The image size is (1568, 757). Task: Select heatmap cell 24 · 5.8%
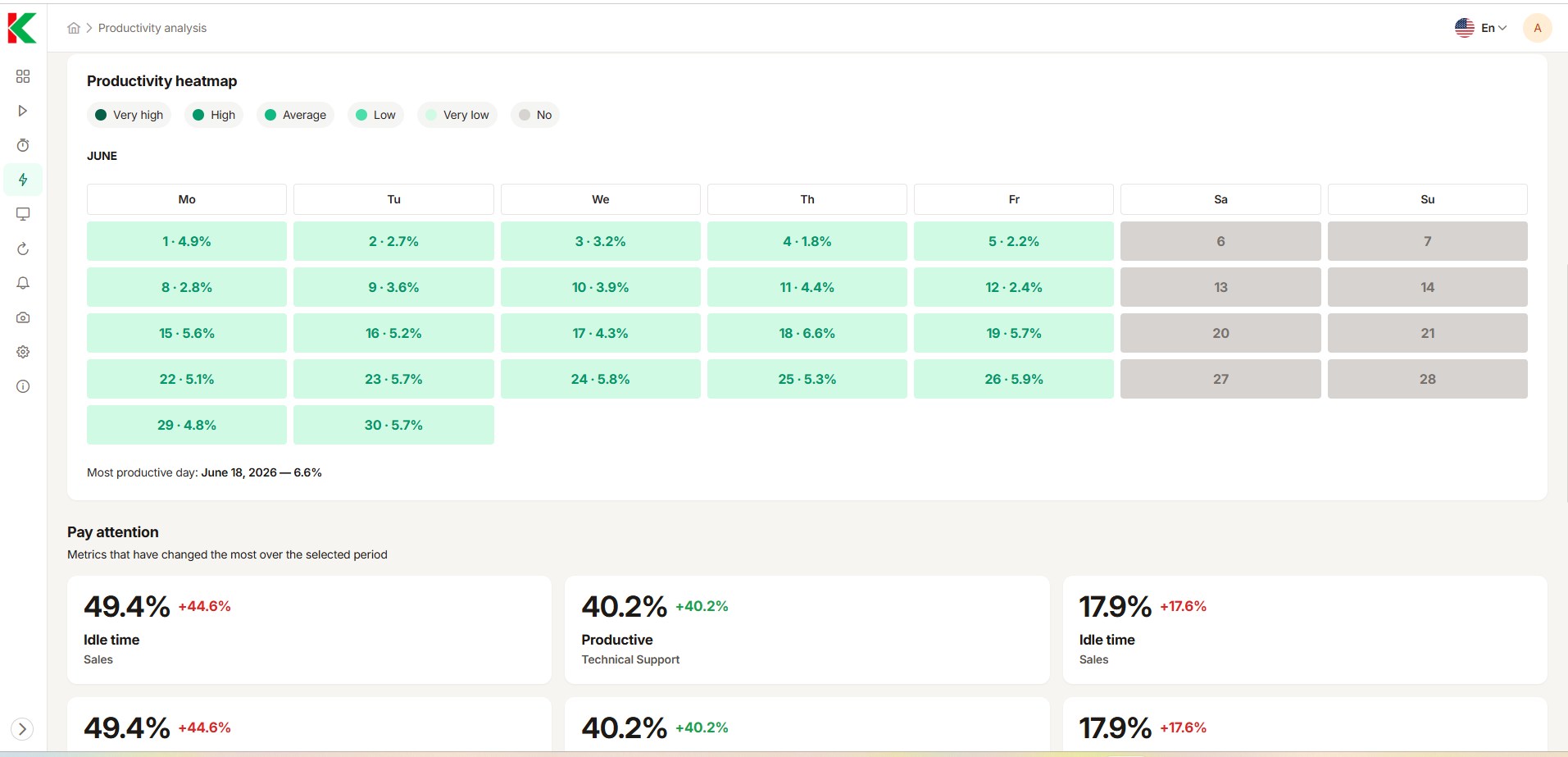tap(601, 379)
